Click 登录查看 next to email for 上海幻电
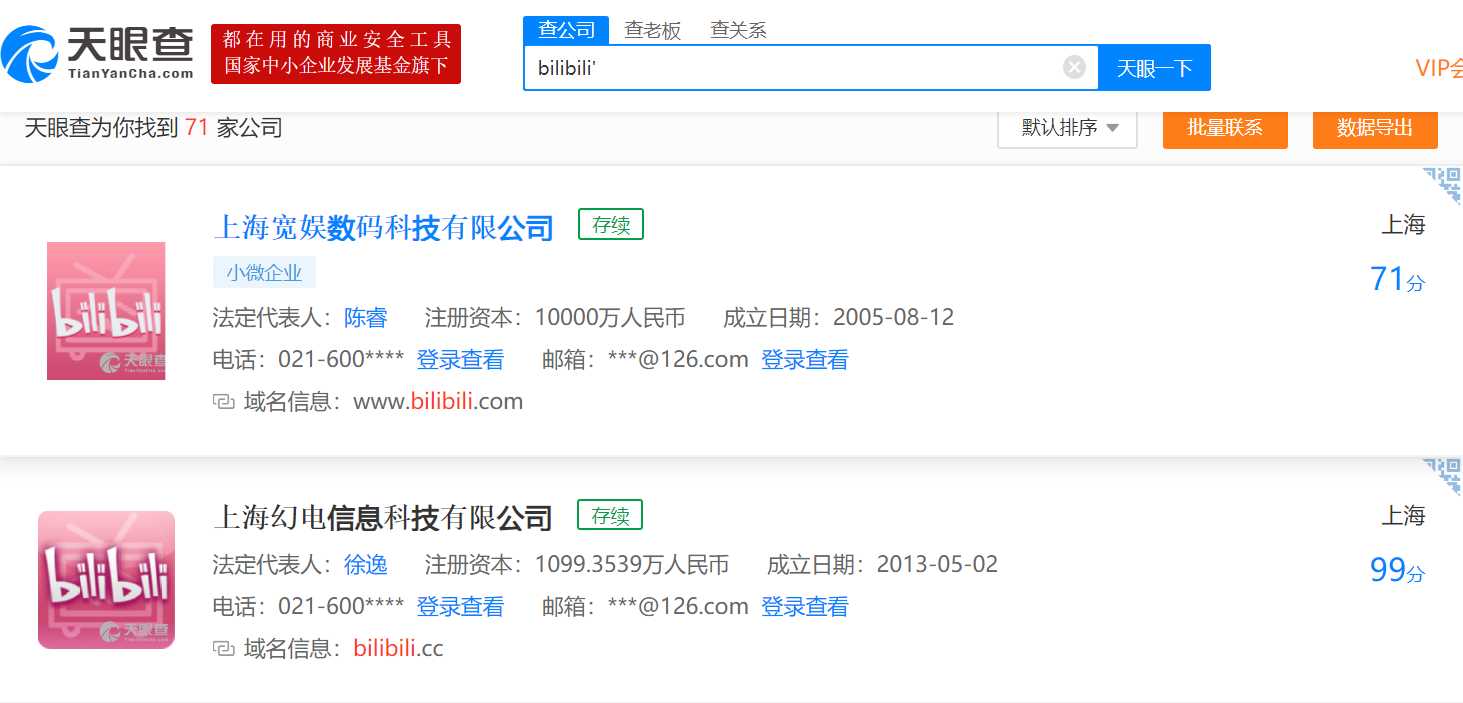This screenshot has height=703, width=1463. [805, 607]
